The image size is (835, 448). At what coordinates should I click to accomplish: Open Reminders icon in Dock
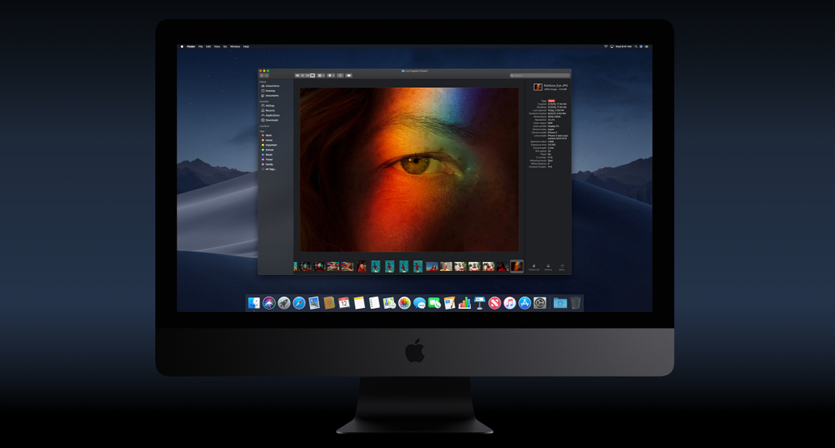click(x=374, y=303)
